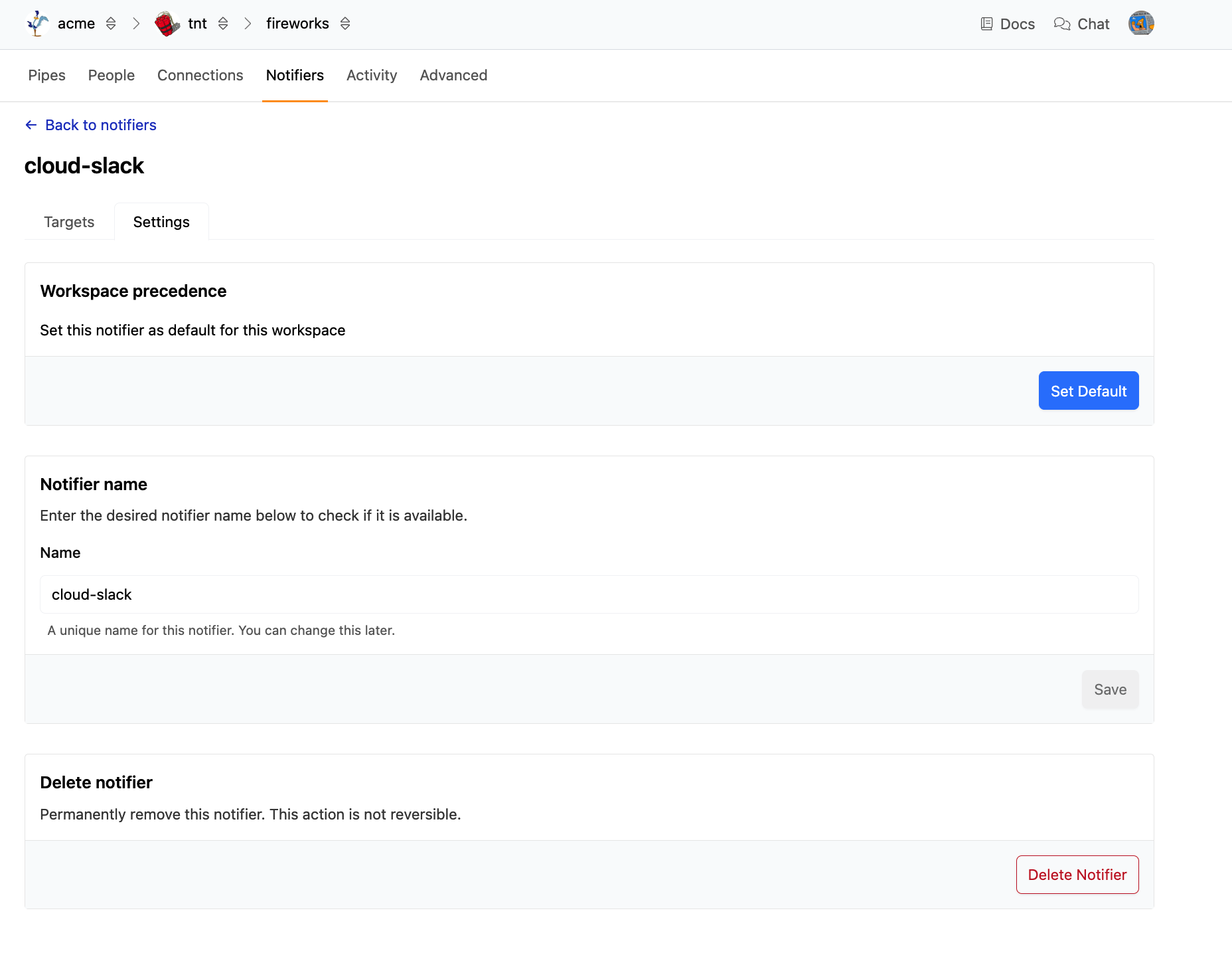Follow the Back to notifiers link

(x=101, y=125)
